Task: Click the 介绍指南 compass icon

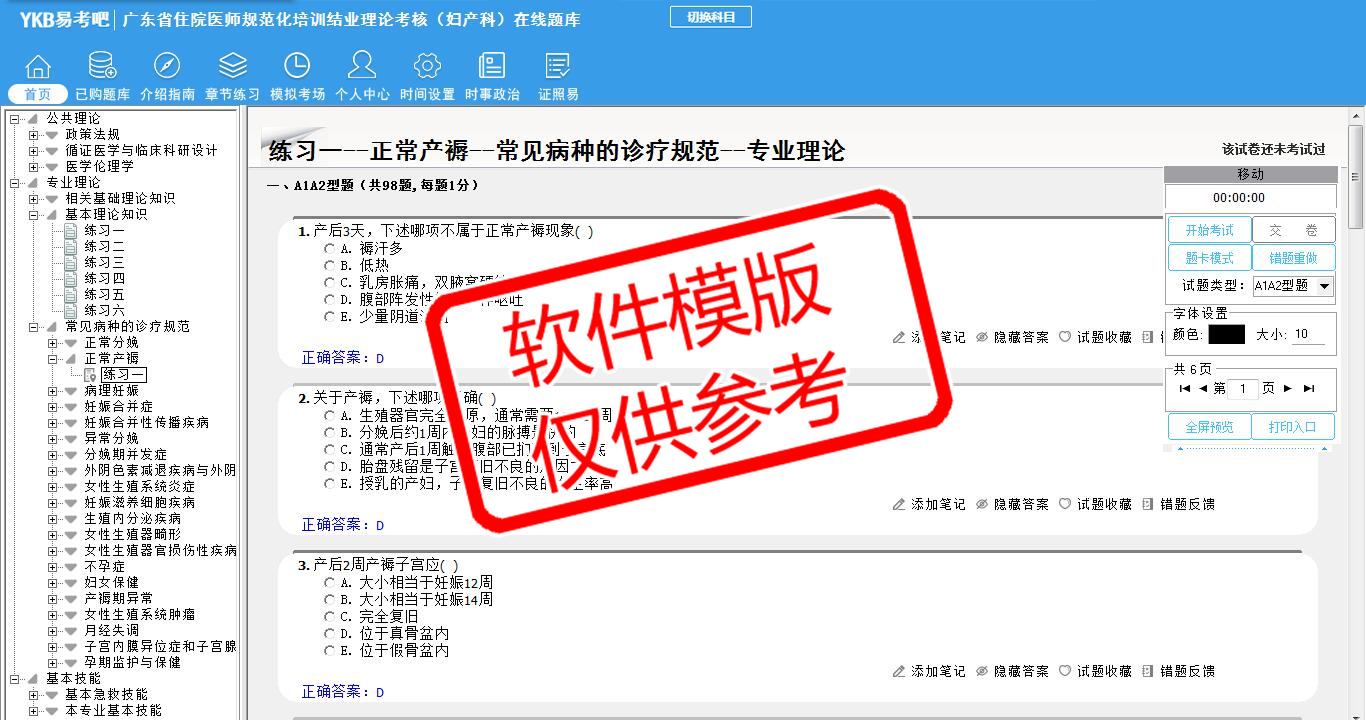Action: pyautogui.click(x=167, y=67)
